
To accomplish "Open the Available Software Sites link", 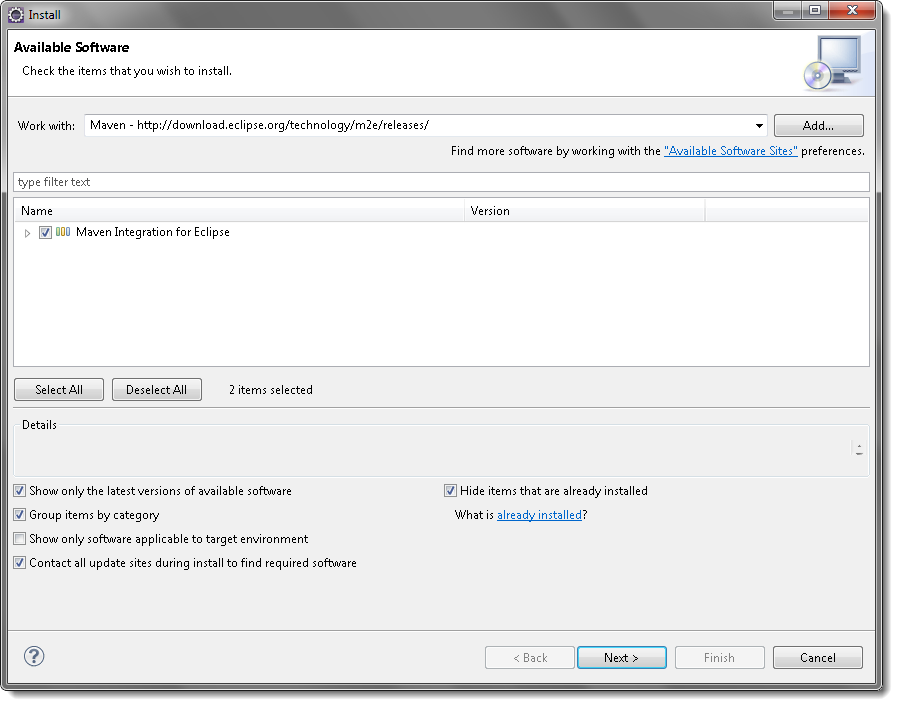I will click(x=731, y=151).
